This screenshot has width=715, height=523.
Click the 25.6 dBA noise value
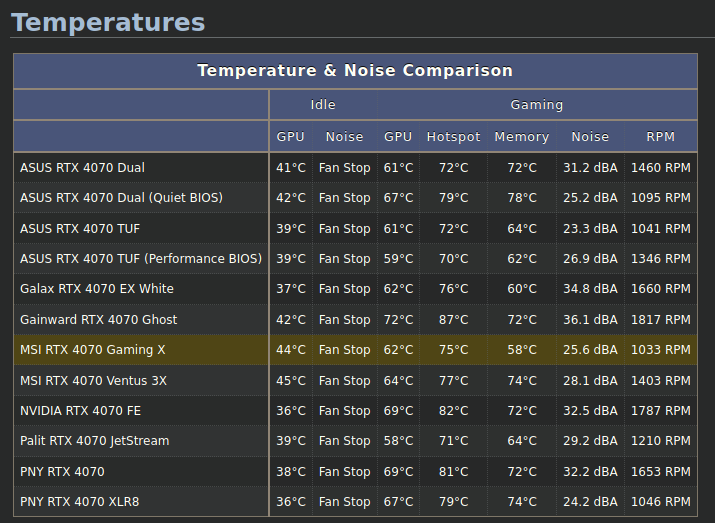pyautogui.click(x=590, y=350)
